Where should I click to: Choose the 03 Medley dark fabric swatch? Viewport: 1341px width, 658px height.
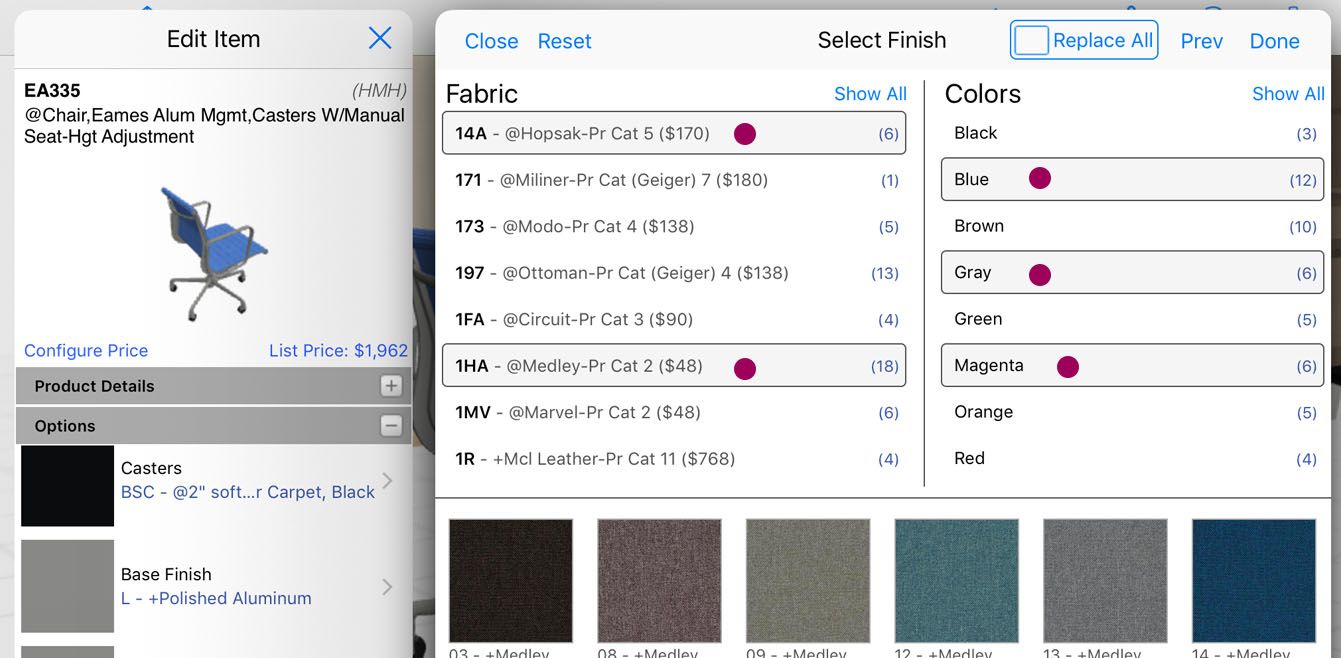(x=511, y=580)
